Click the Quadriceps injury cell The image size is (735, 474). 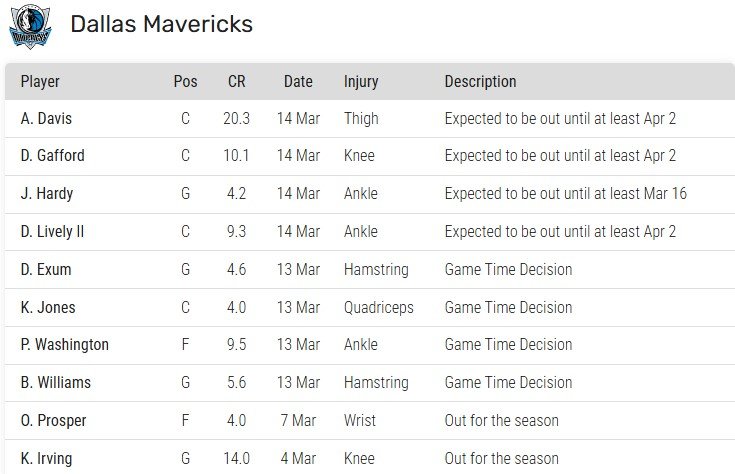click(378, 307)
